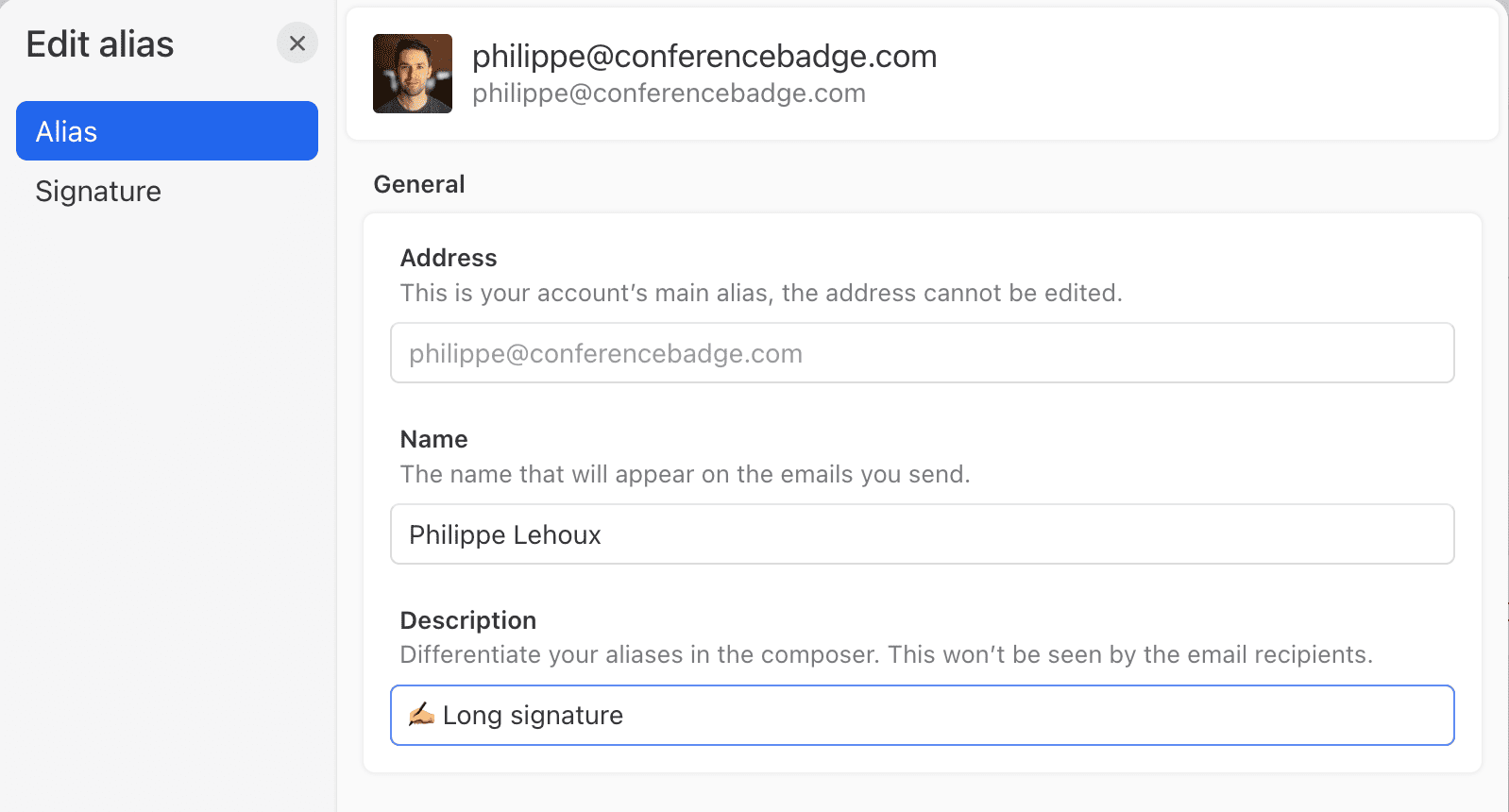Screen dimensions: 1509x812
Task: Click the "address cannot be edited" helper text
Action: 761,294
